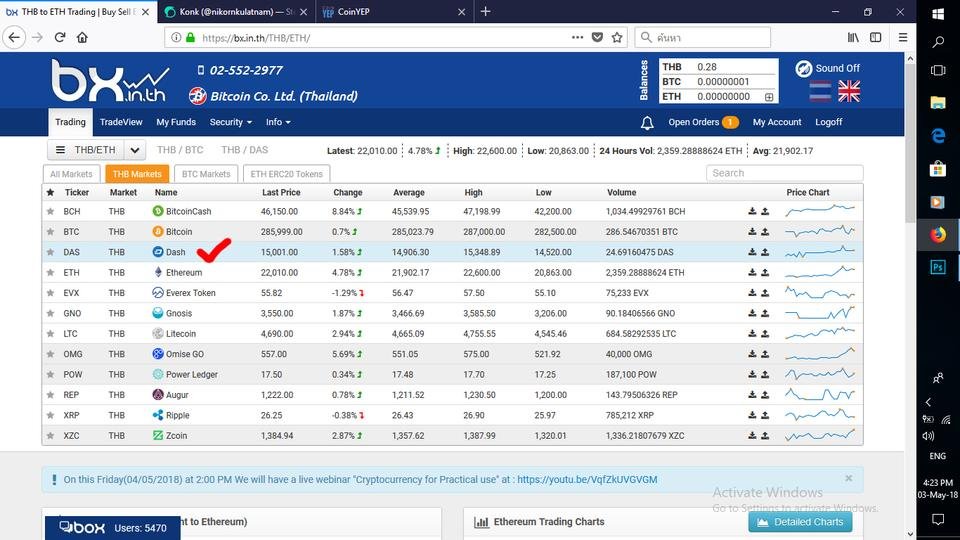This screenshot has width=960, height=540.
Task: Click deposit icon in BitcoinCash row
Action: pyautogui.click(x=752, y=211)
